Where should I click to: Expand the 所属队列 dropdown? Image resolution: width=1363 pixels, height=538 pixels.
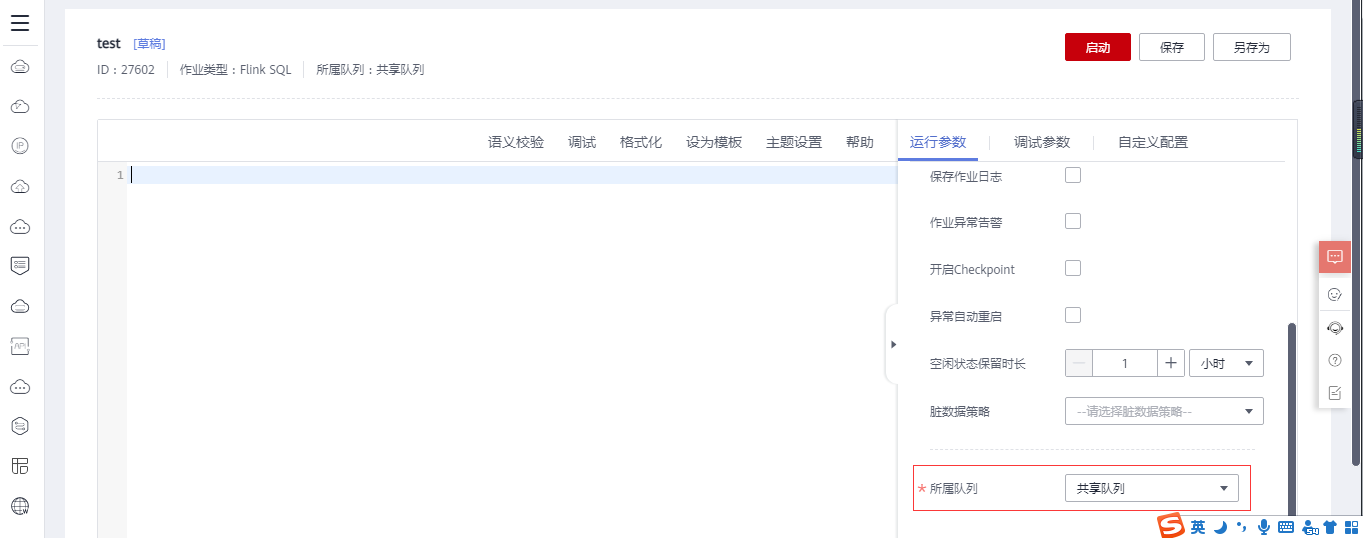click(1151, 488)
